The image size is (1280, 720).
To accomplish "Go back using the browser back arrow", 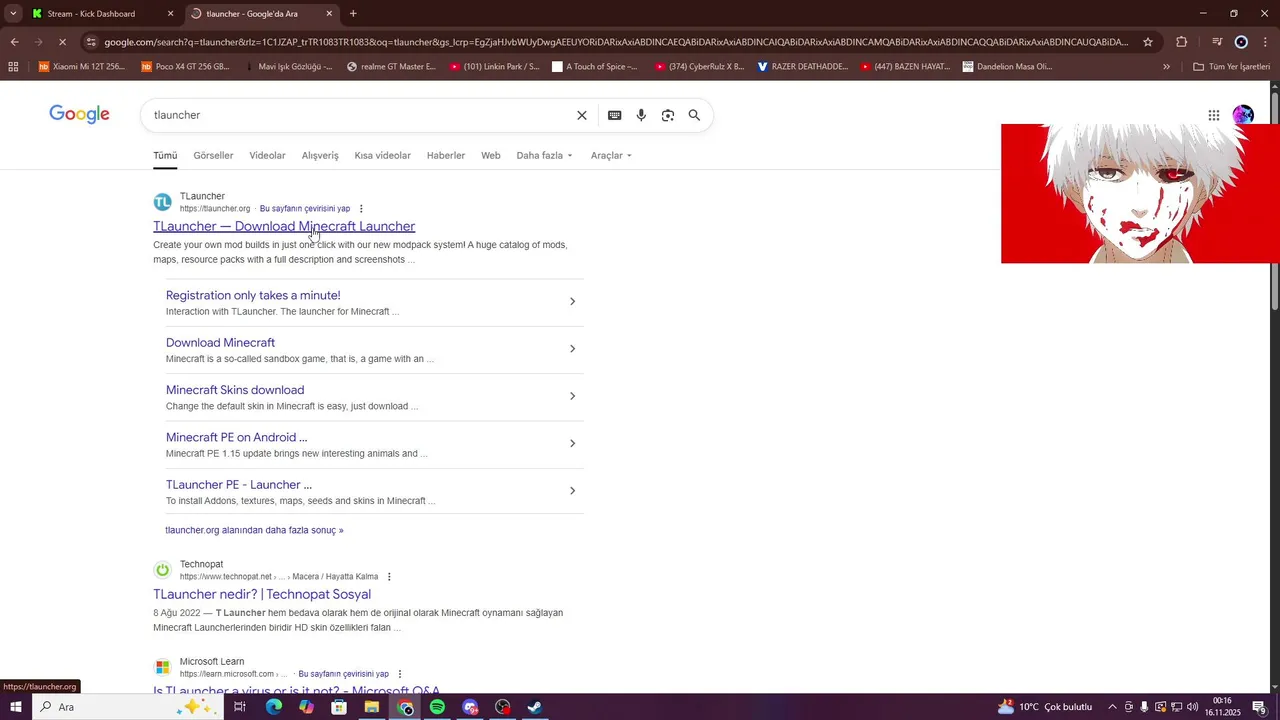I will coord(14,42).
